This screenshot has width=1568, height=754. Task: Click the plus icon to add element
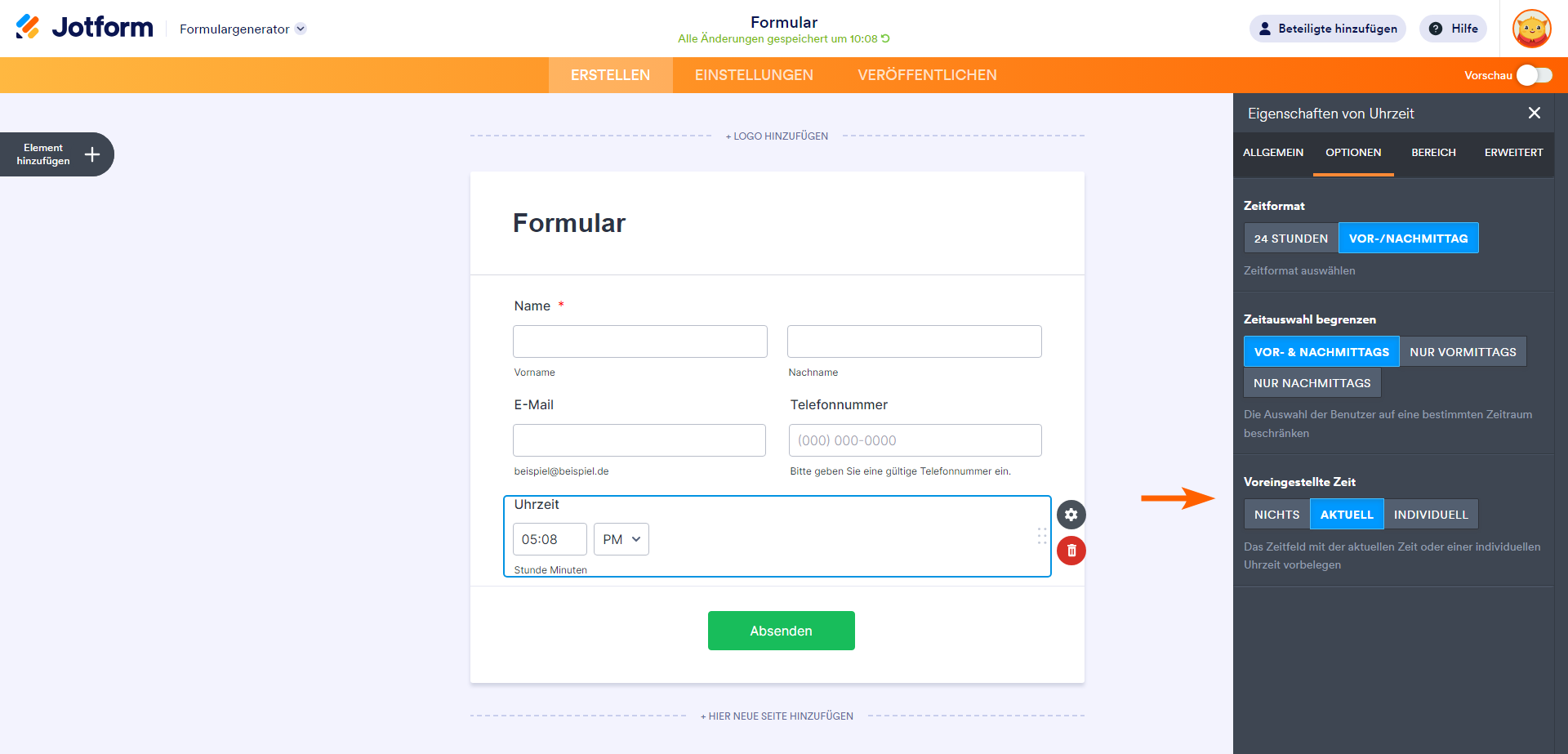(92, 154)
